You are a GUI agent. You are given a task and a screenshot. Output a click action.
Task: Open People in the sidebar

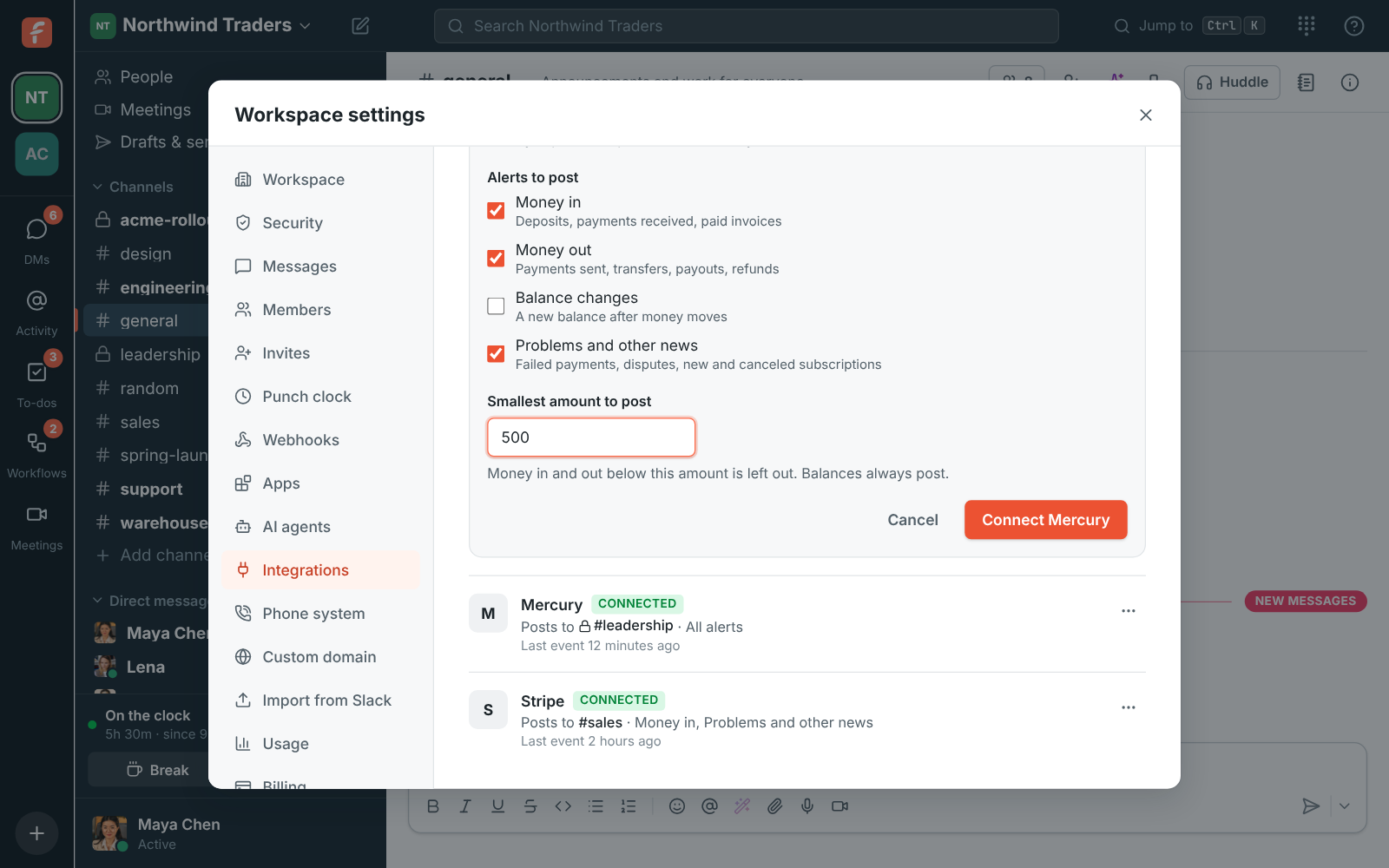[x=146, y=77]
